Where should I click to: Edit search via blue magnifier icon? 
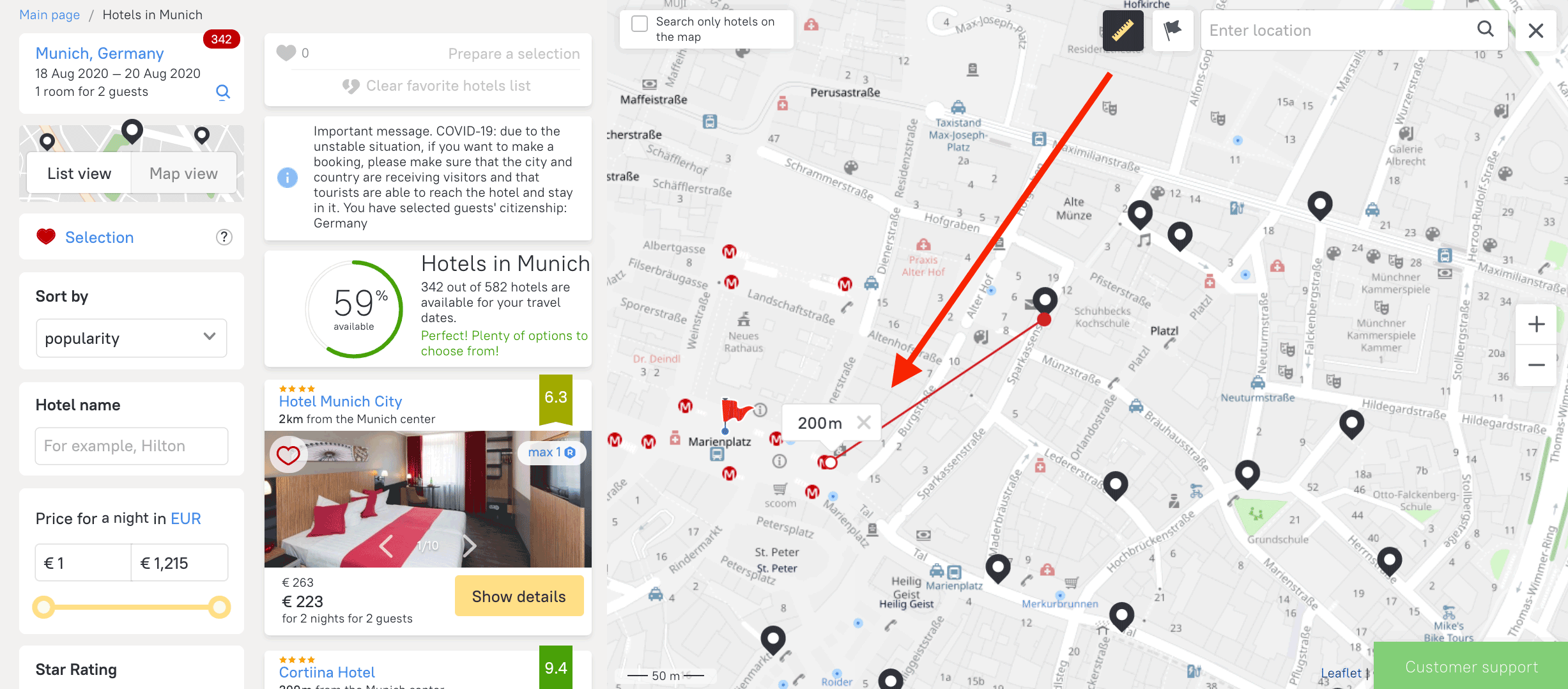(x=222, y=92)
